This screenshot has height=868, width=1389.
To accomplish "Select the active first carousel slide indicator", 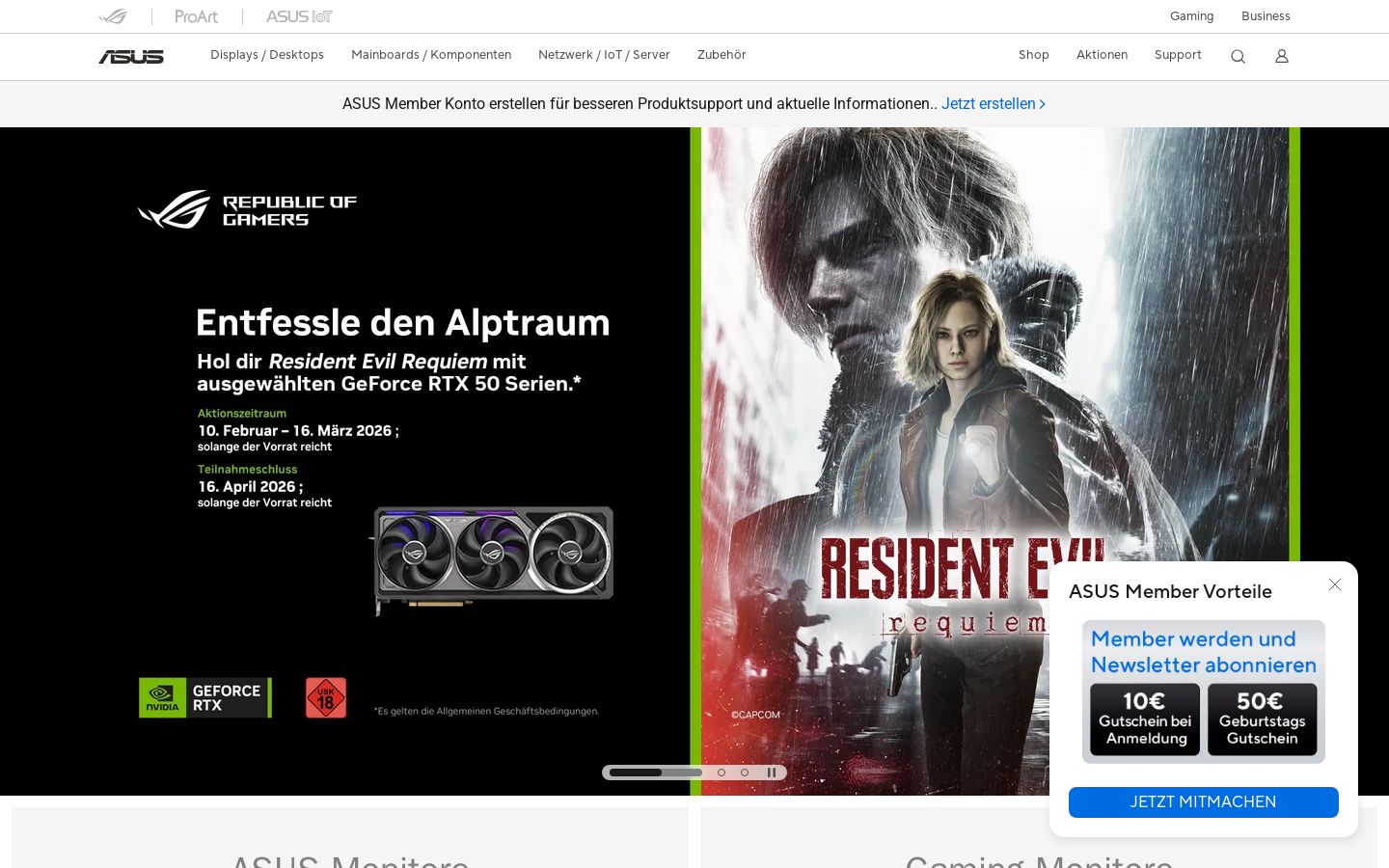I will coord(656,773).
